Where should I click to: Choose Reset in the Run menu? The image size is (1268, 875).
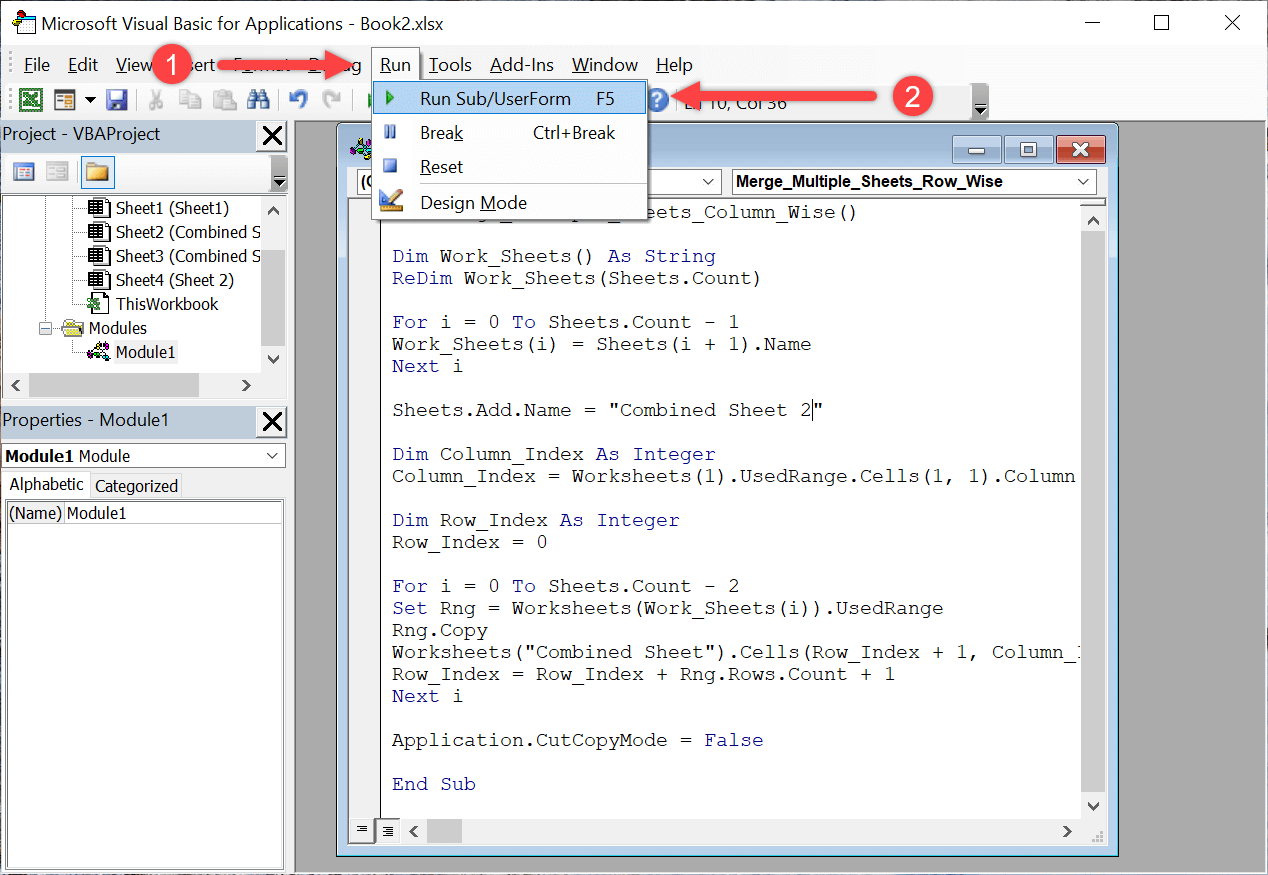(x=510, y=166)
